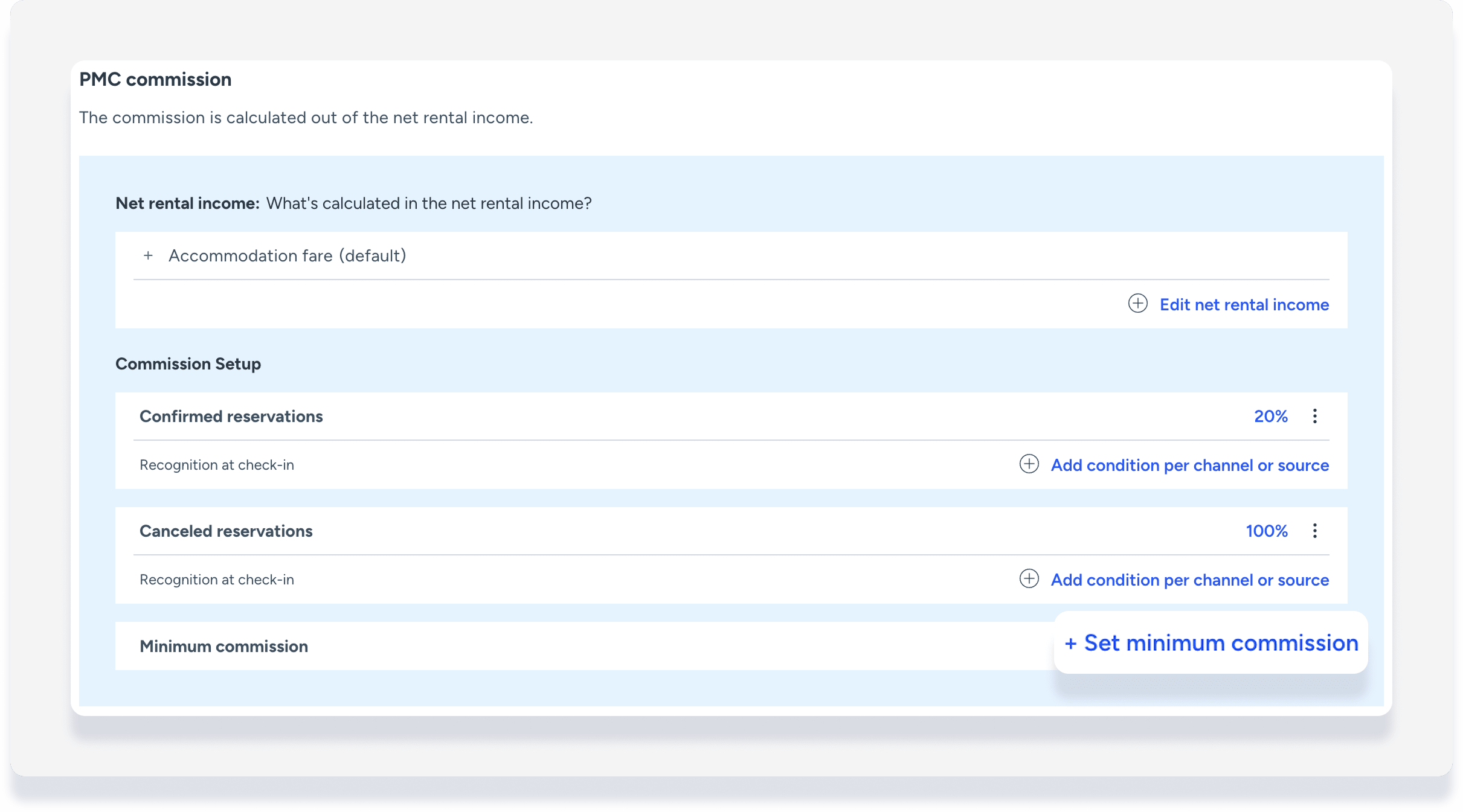The image size is (1463, 812).
Task: Open three-dot menu for Confirmed reservations
Action: [1314, 416]
